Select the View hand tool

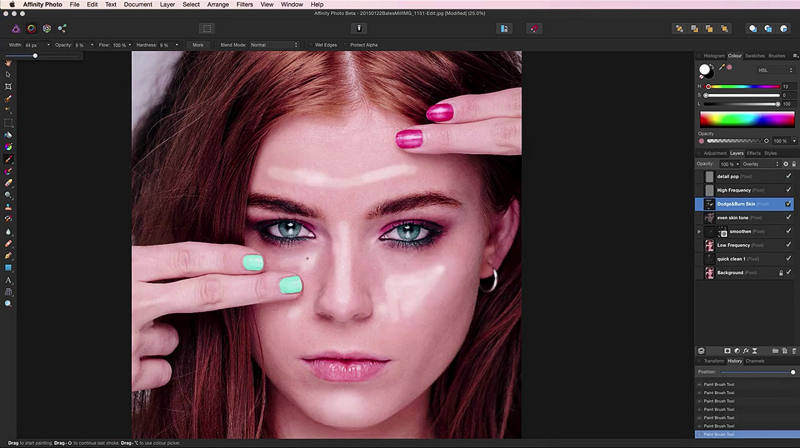(8, 62)
